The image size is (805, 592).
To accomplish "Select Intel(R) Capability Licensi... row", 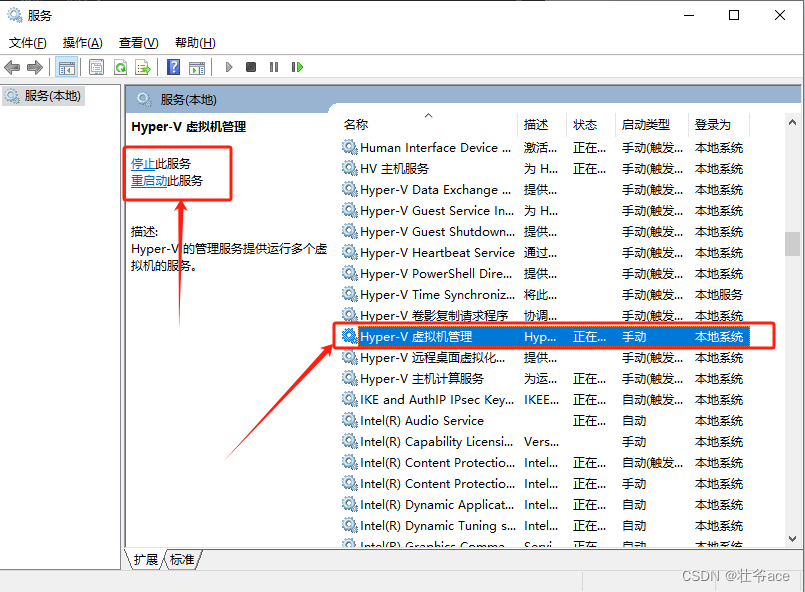I will (x=545, y=442).
